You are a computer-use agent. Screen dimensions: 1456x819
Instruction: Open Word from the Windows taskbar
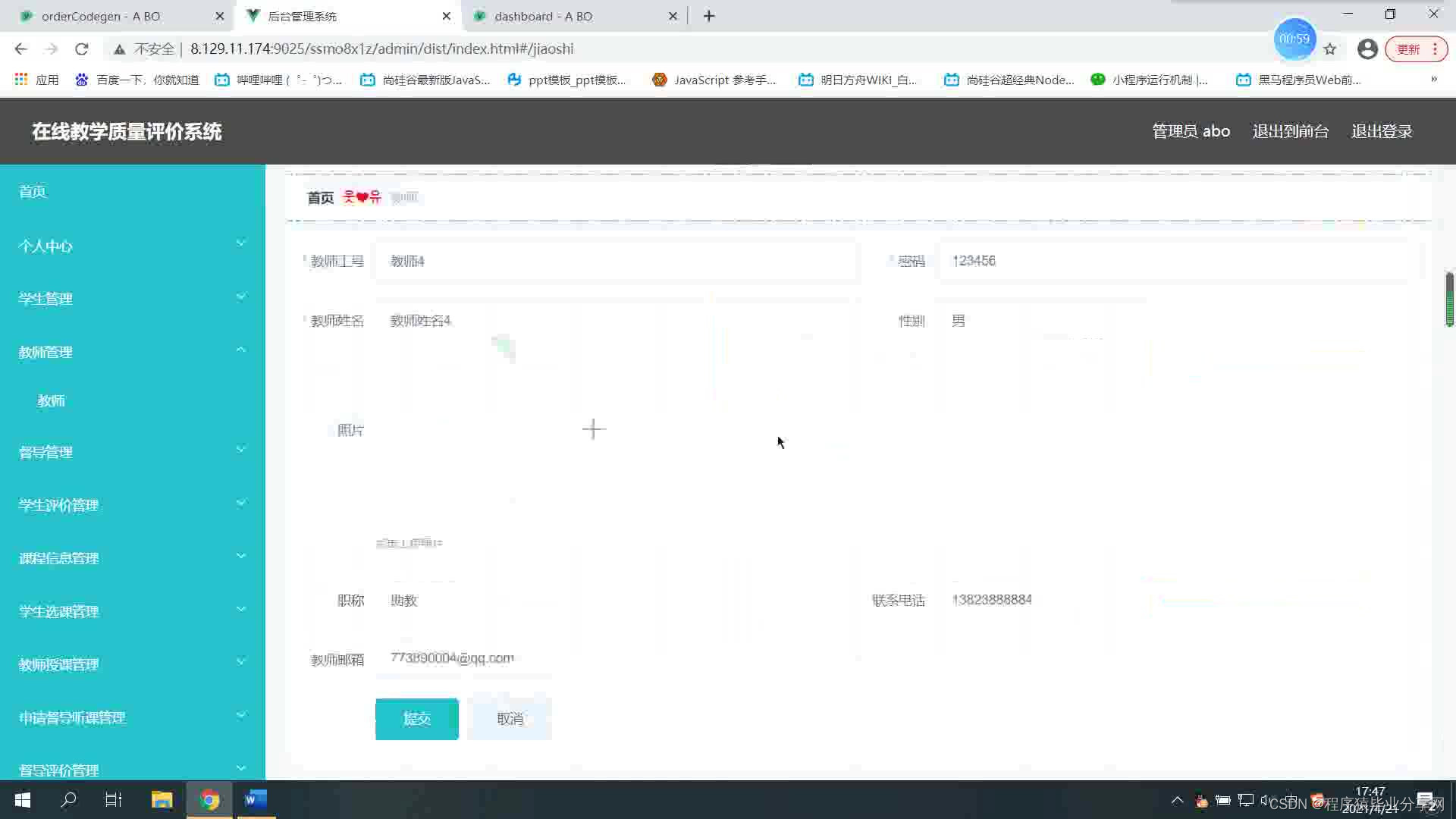coord(256,799)
